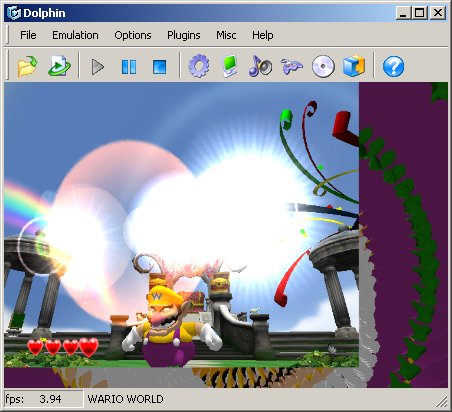Open the Emulation menu
The width and height of the screenshot is (452, 412).
75,35
